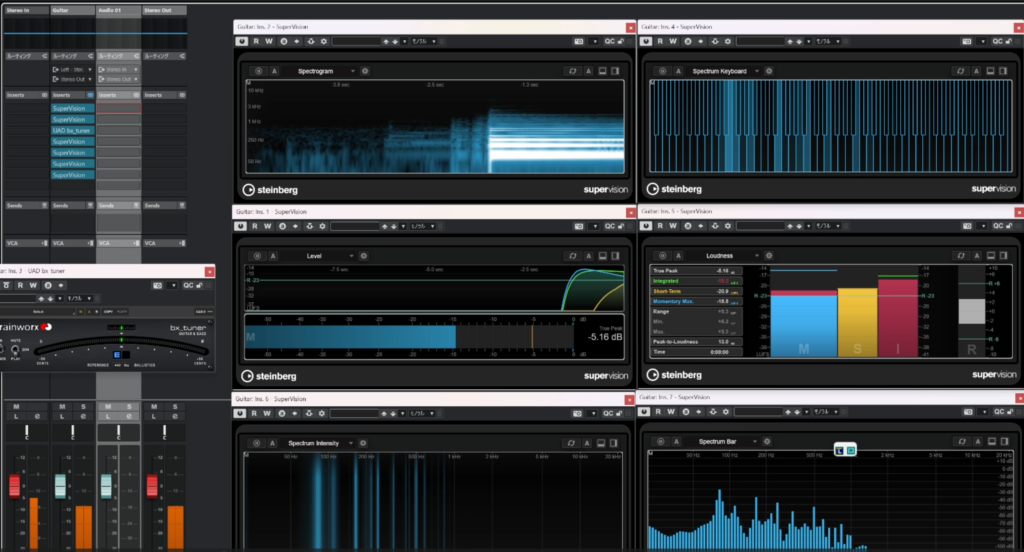Image resolution: width=1024 pixels, height=552 pixels.
Task: Open Spectrum Keyboard module settings gear
Action: point(769,71)
